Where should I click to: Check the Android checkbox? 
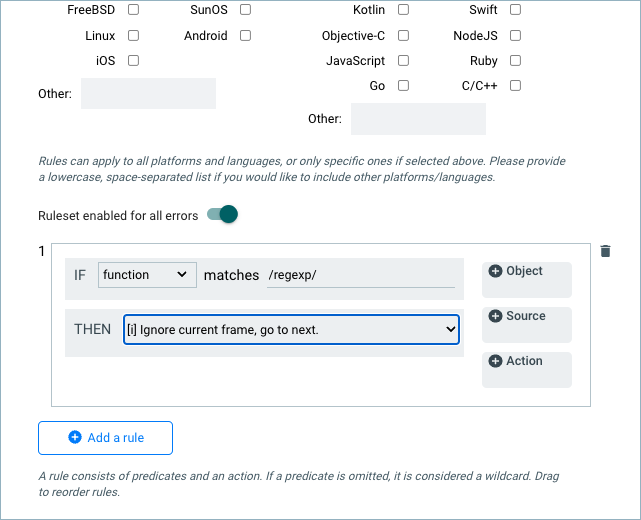(x=246, y=36)
